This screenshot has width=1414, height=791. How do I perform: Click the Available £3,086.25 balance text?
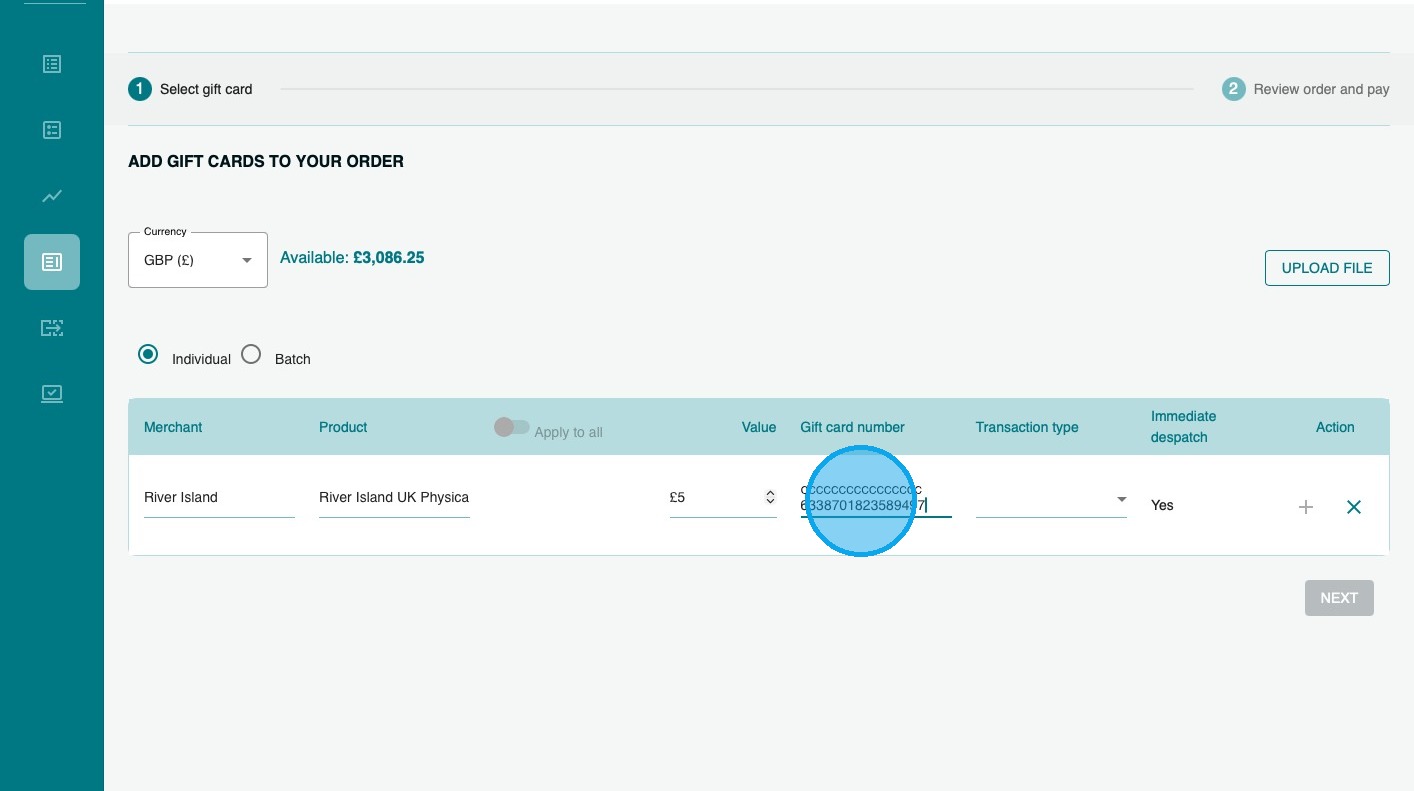point(352,258)
